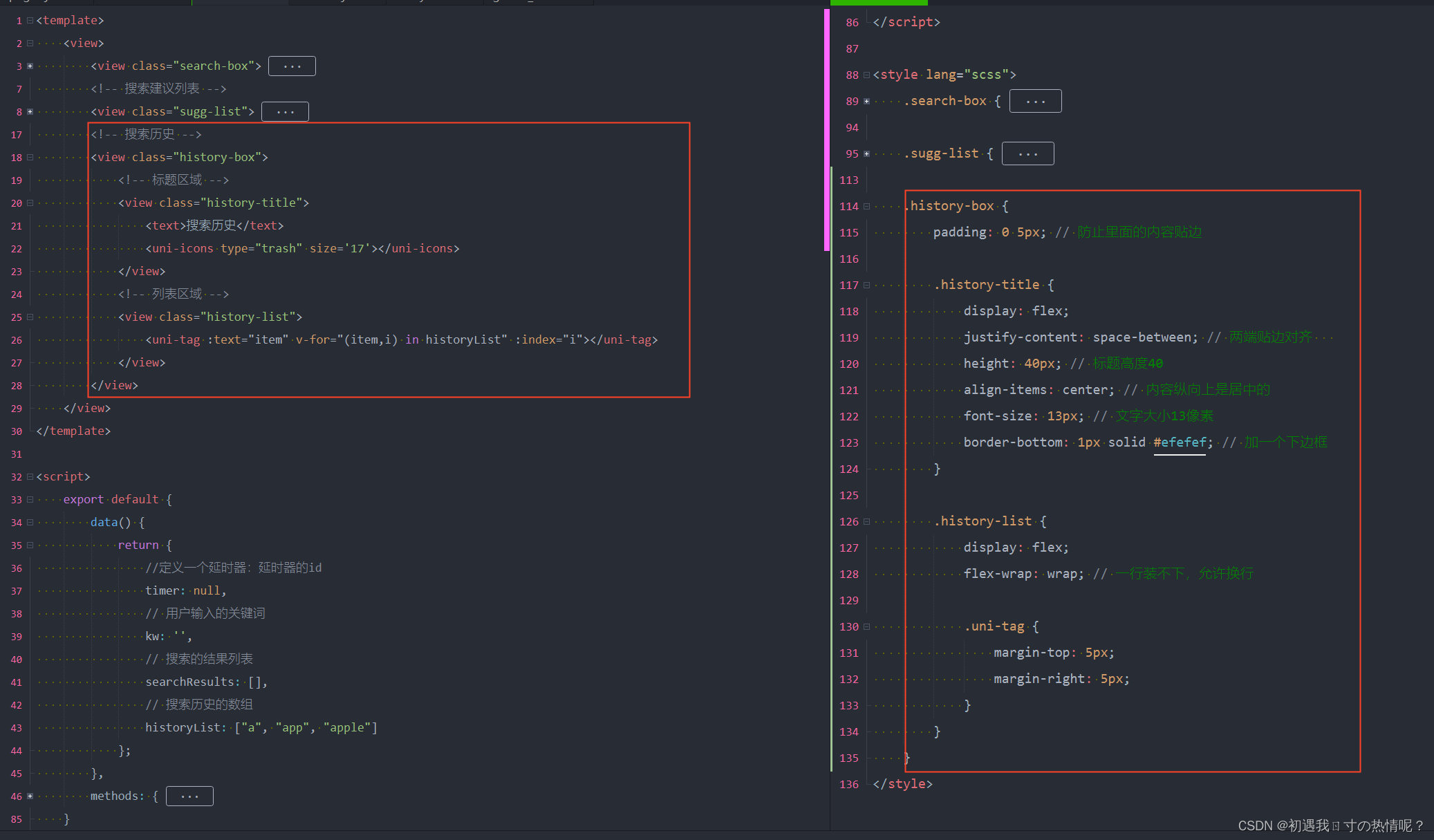Screen dimensions: 1434x840
Task: Collapse the .history-list rule at line 126
Action: (866, 522)
